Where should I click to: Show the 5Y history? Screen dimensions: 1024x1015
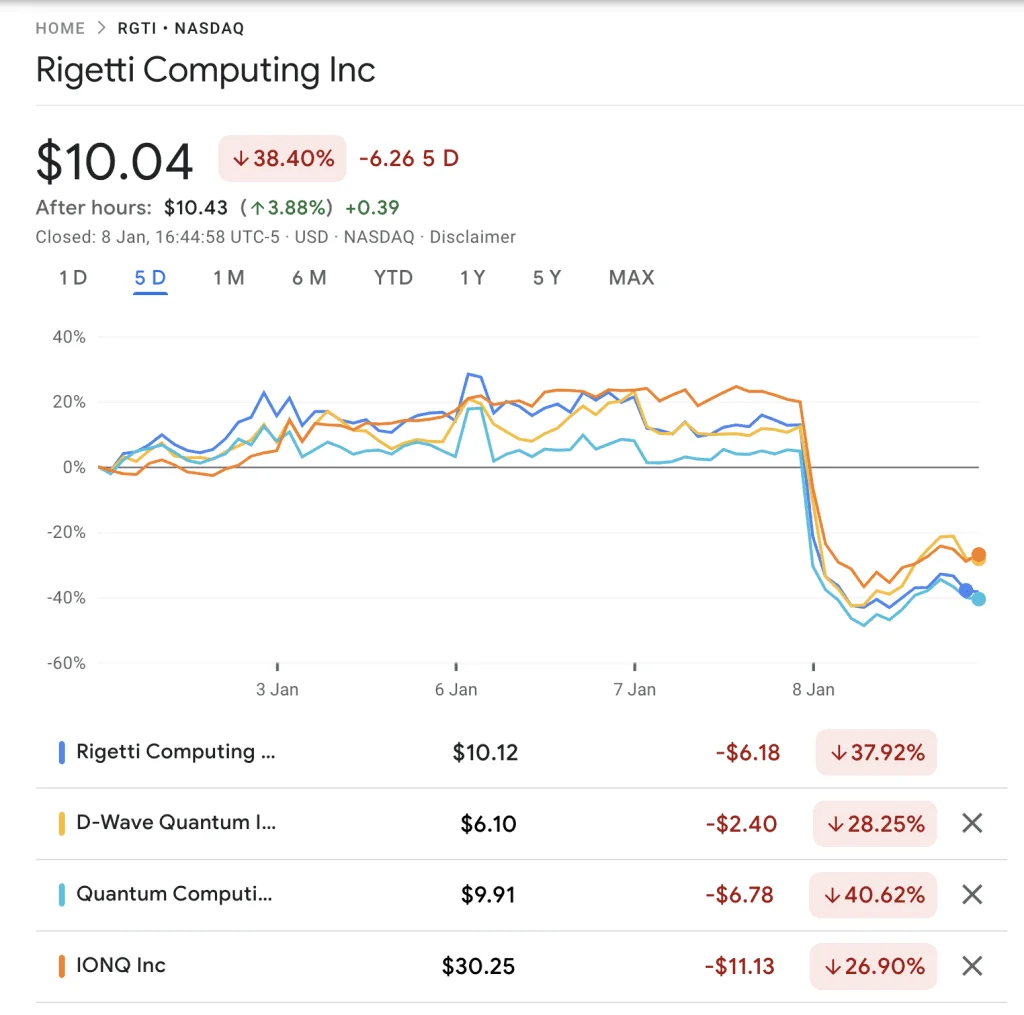click(x=546, y=278)
